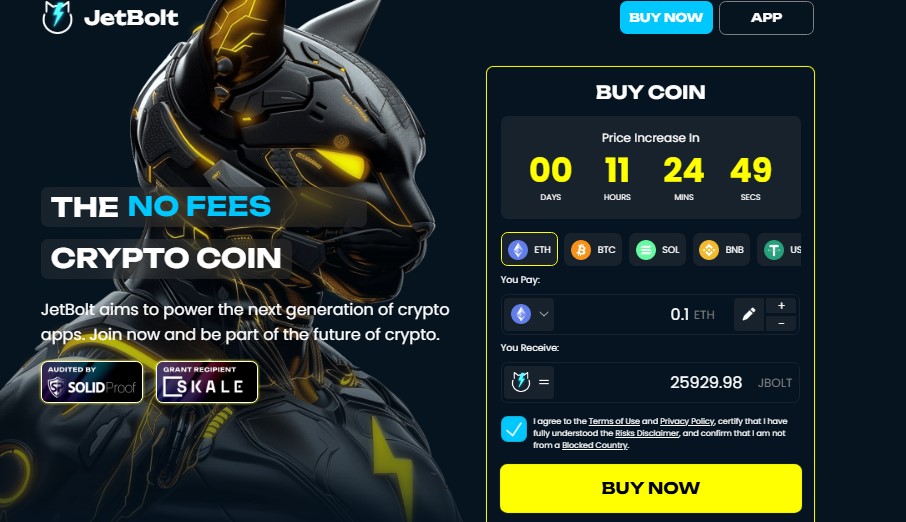The height and width of the screenshot is (522, 906).
Task: Click the SKALE grant recipient badge
Action: pos(207,382)
